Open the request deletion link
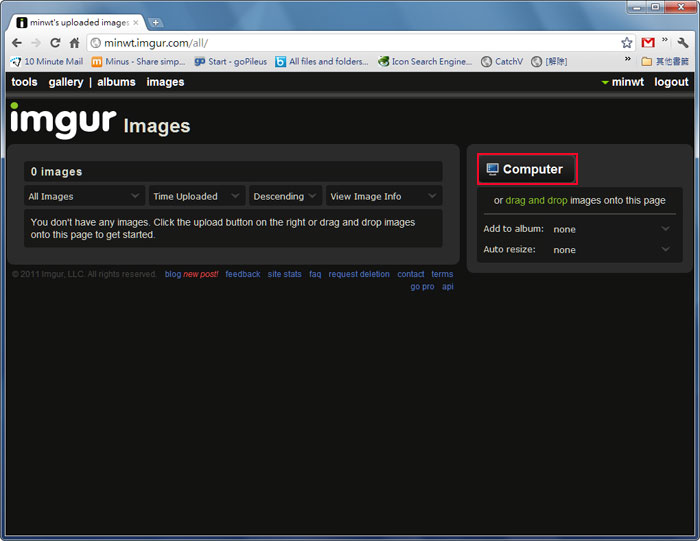Viewport: 700px width, 541px height. [x=359, y=274]
